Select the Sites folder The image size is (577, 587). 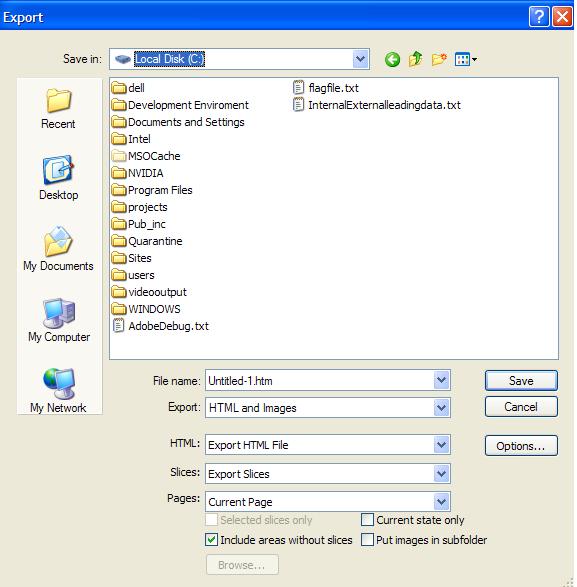(x=131, y=258)
